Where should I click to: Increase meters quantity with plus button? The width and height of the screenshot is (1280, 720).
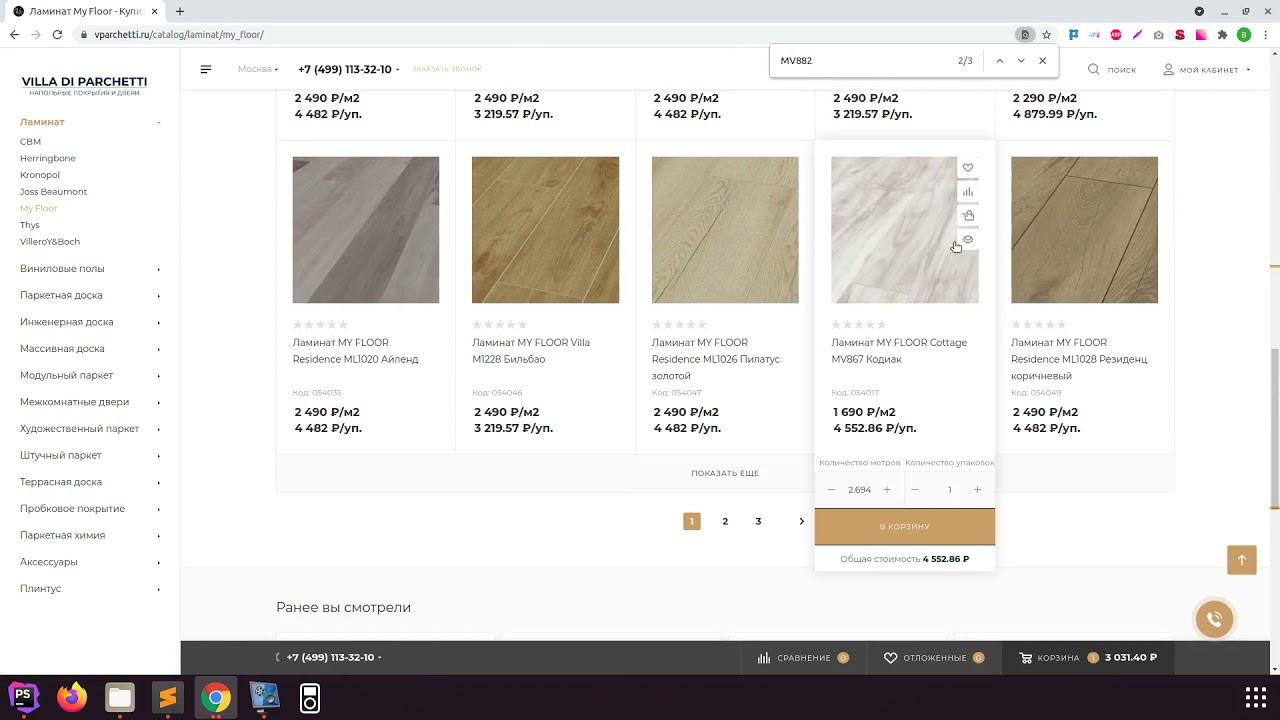(887, 490)
